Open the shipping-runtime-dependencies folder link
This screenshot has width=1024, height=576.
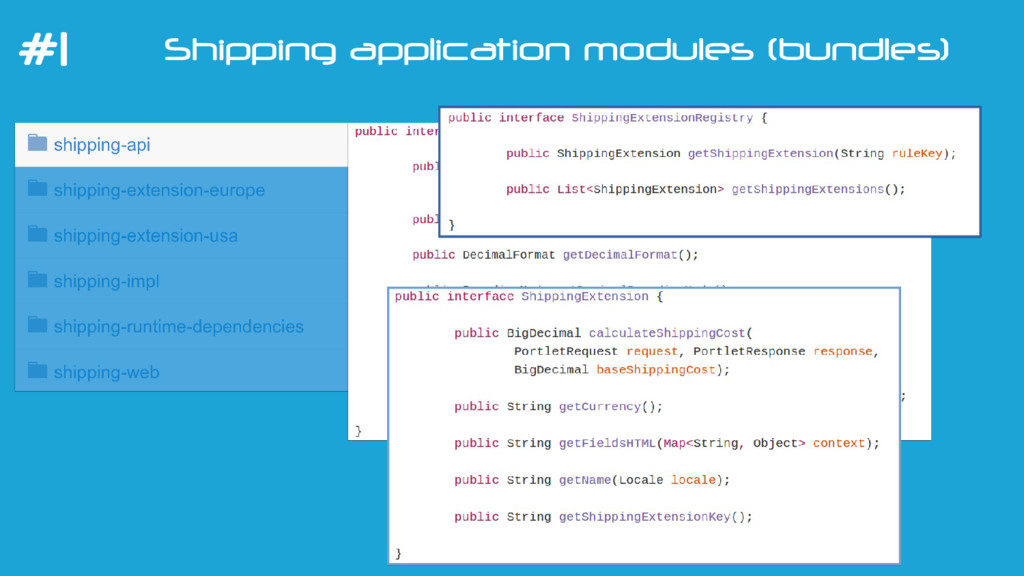tap(178, 327)
